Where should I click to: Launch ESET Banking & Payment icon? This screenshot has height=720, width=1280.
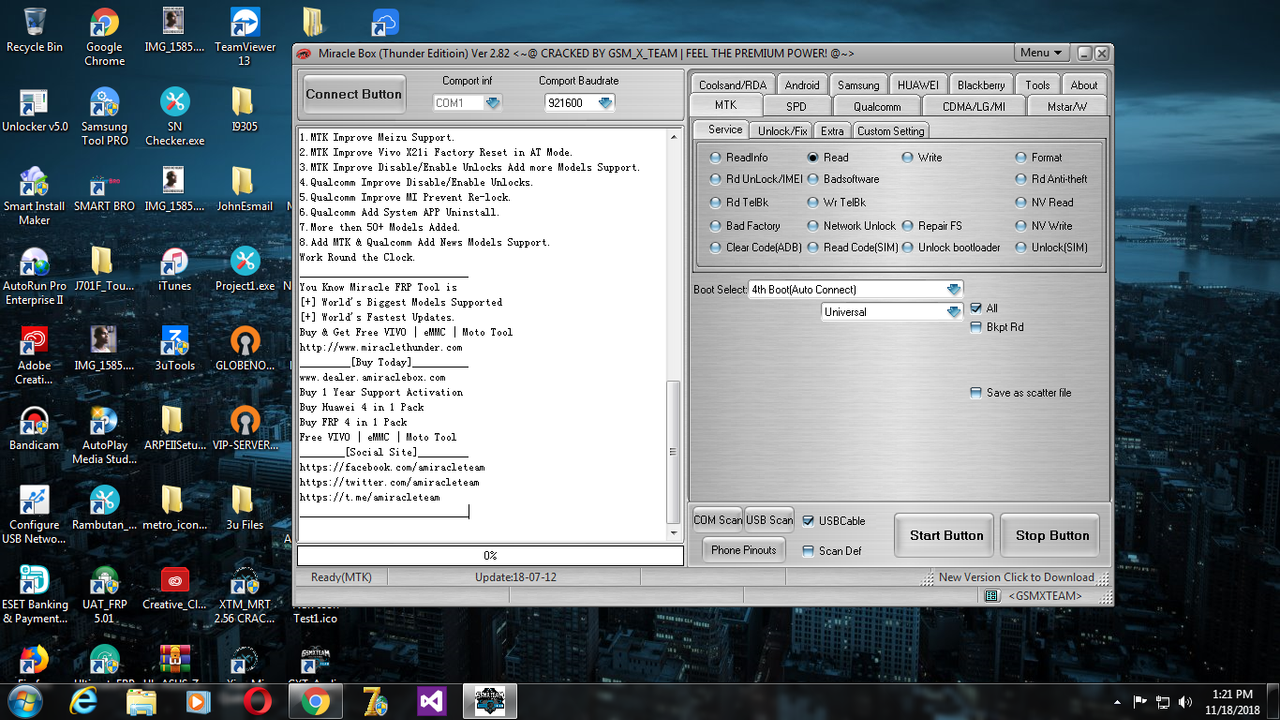34,594
